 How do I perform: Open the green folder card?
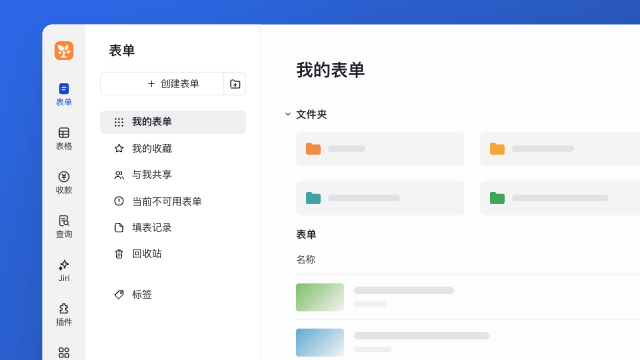point(560,198)
